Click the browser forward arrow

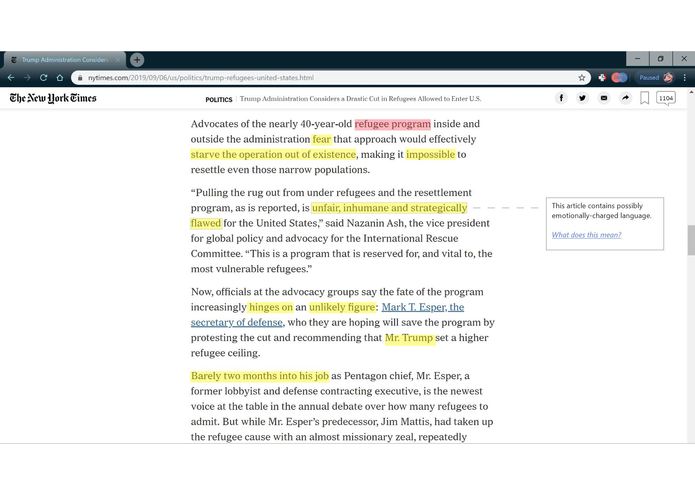(x=27, y=78)
